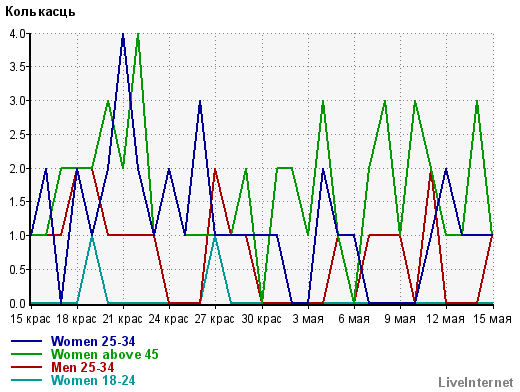Click the Women 18-24 legend label
This screenshot has width=520, height=392.
93,380
